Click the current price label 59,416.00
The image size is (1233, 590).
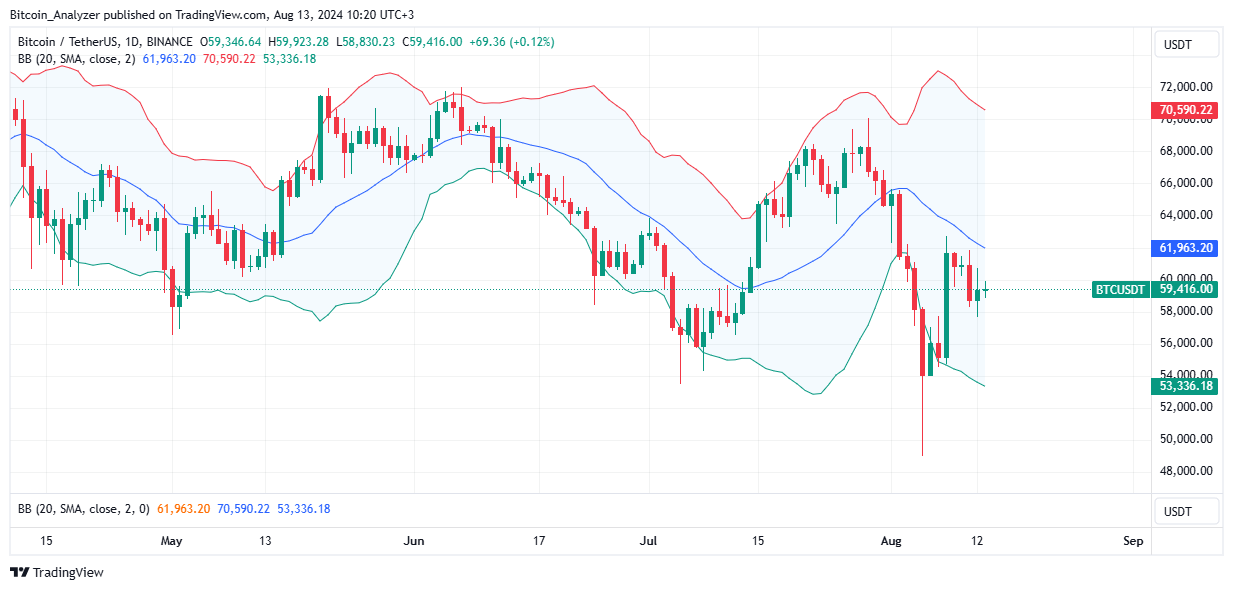[1186, 290]
